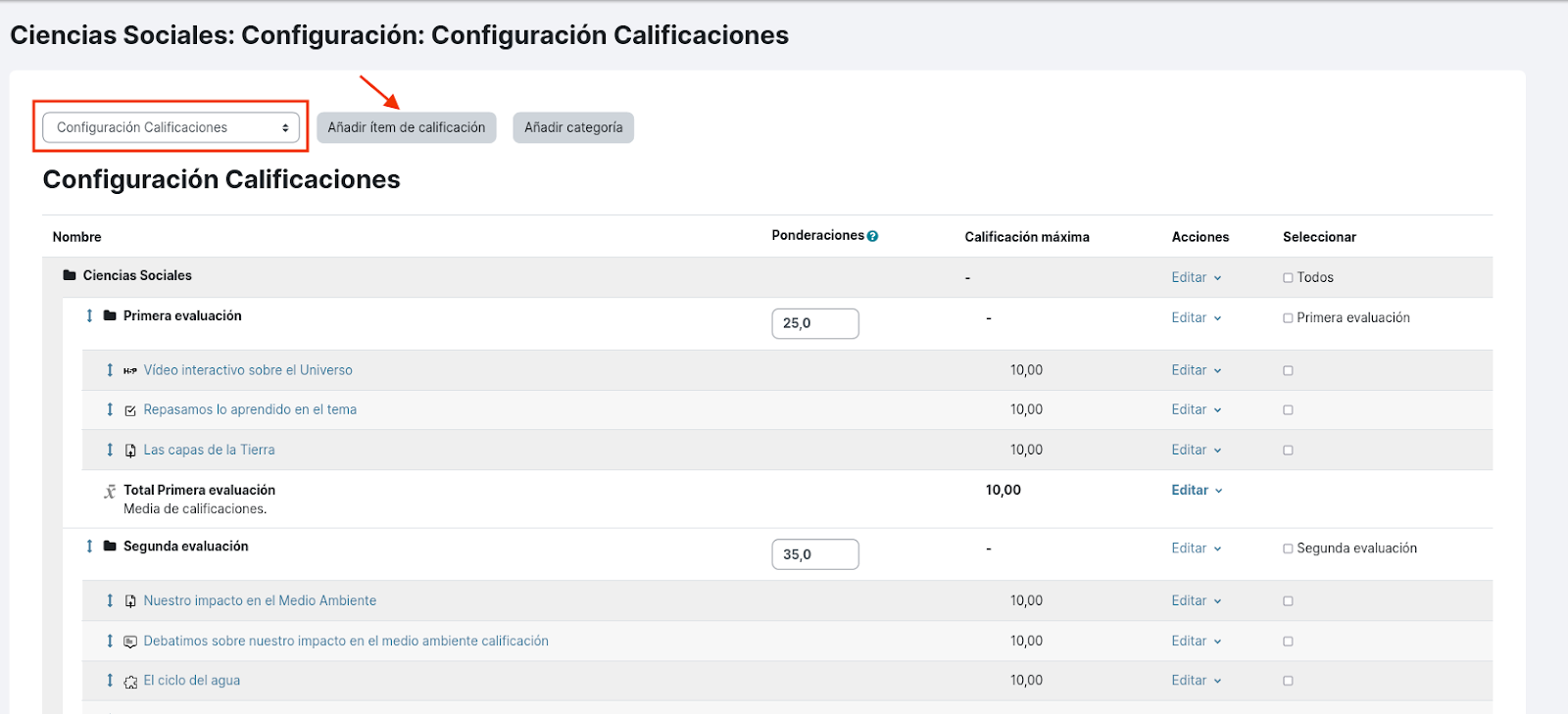Open Editar menu for Las capas de la Tierra
Screen dimensions: 1568x714
(1197, 450)
